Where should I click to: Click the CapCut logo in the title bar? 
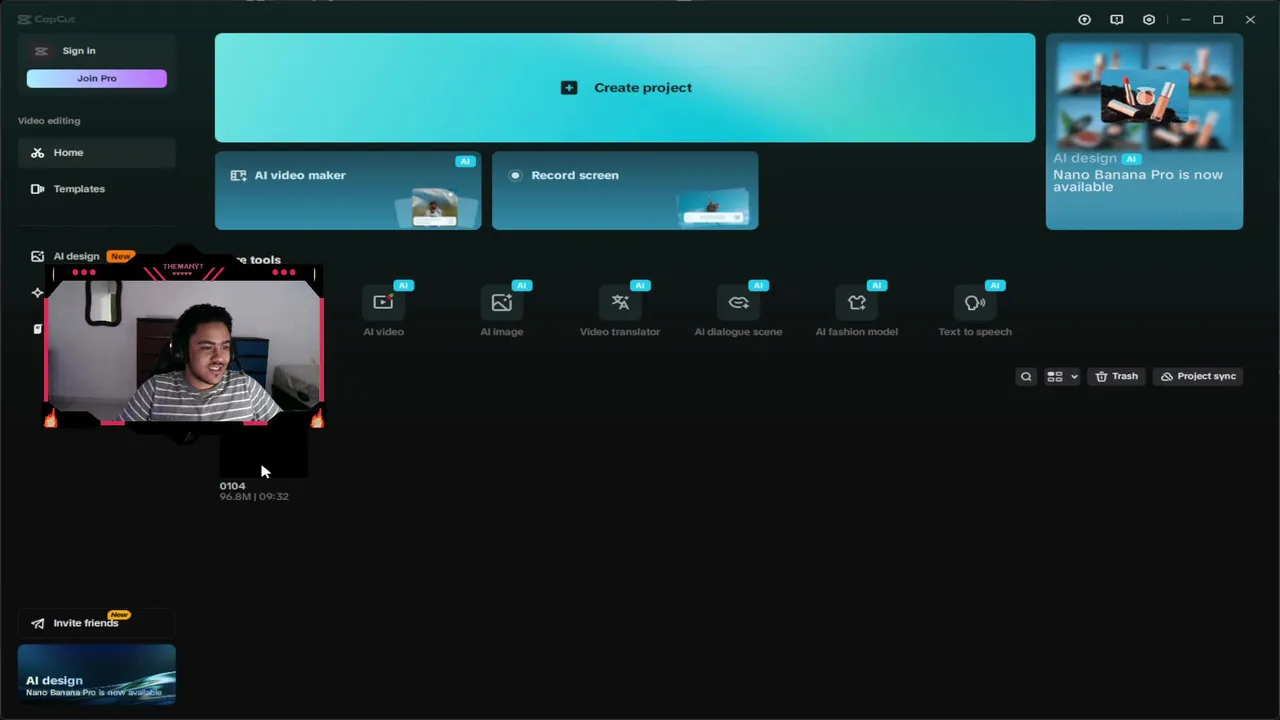(47, 19)
